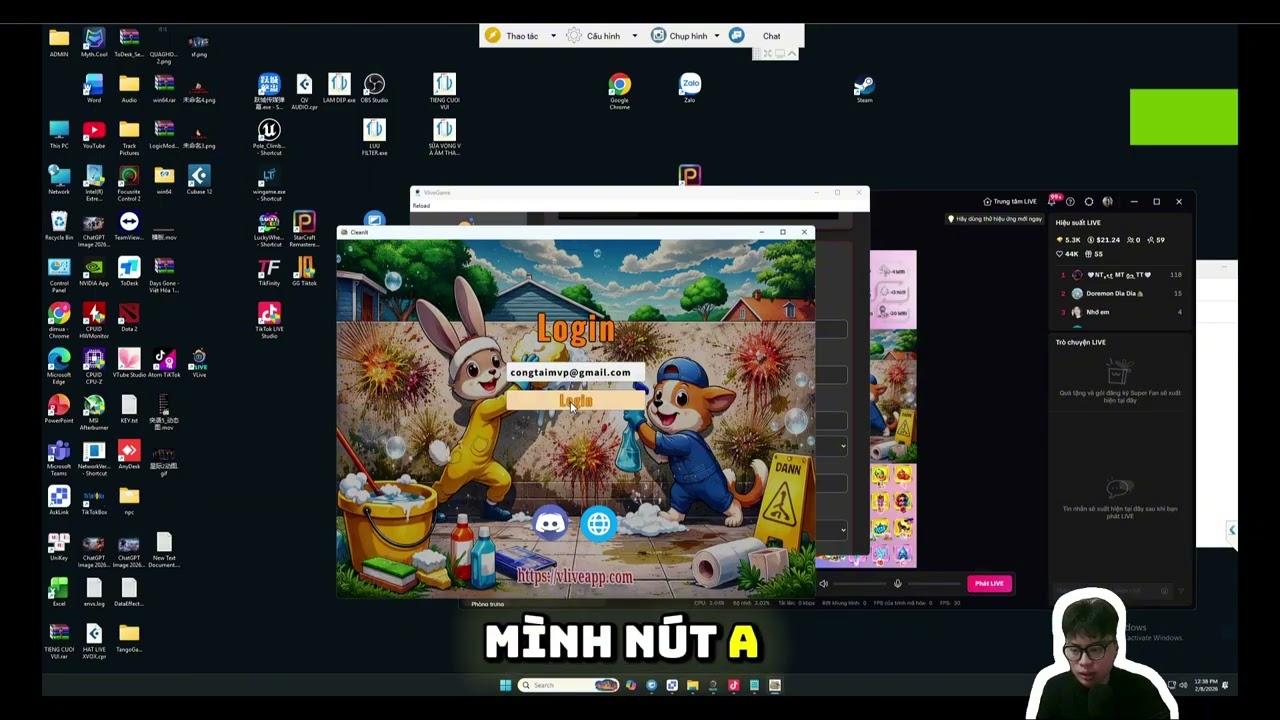Open the notifications bell with 99+ badge

[x=1052, y=202]
